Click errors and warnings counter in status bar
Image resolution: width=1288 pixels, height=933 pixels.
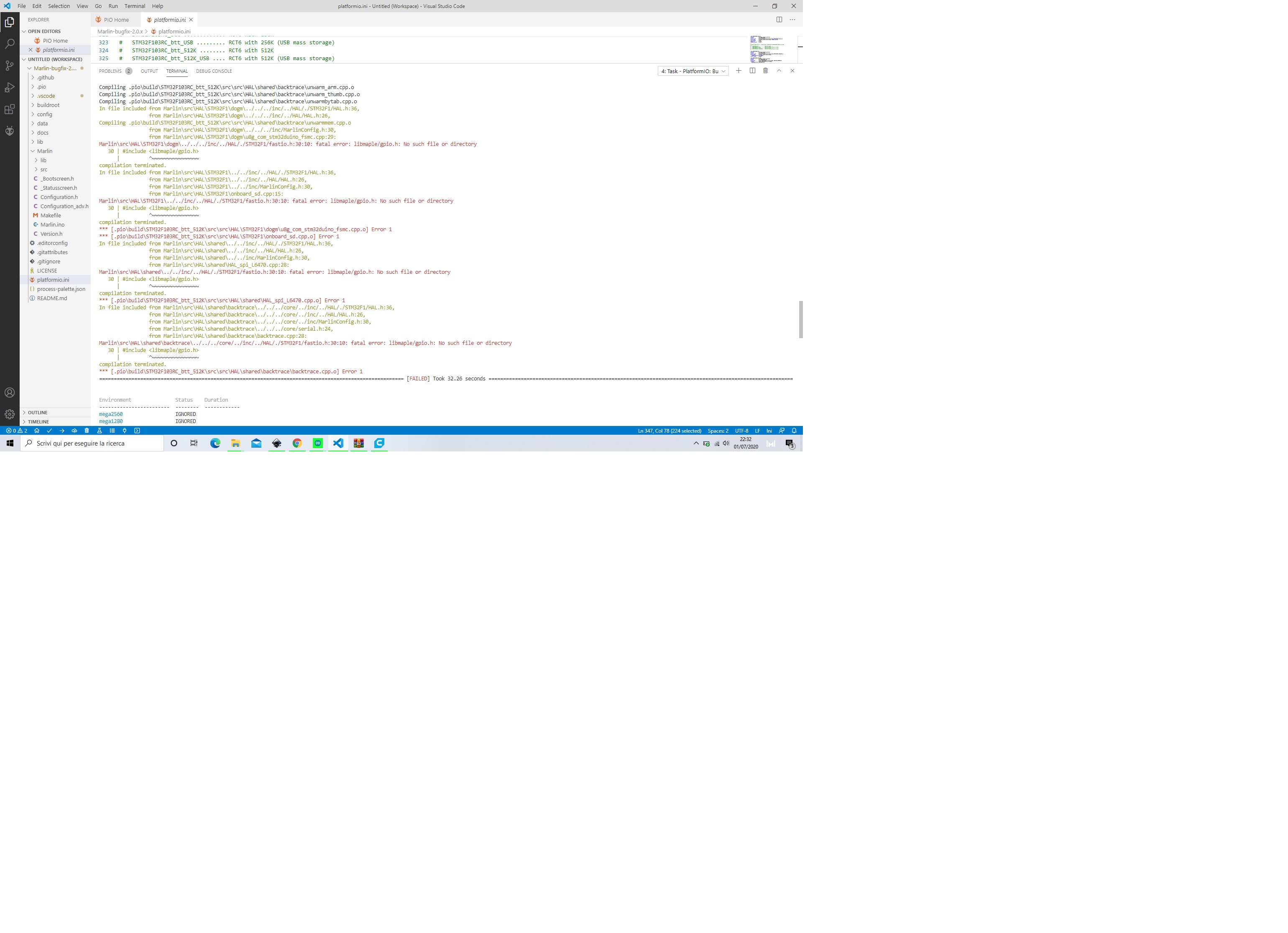click(16, 431)
